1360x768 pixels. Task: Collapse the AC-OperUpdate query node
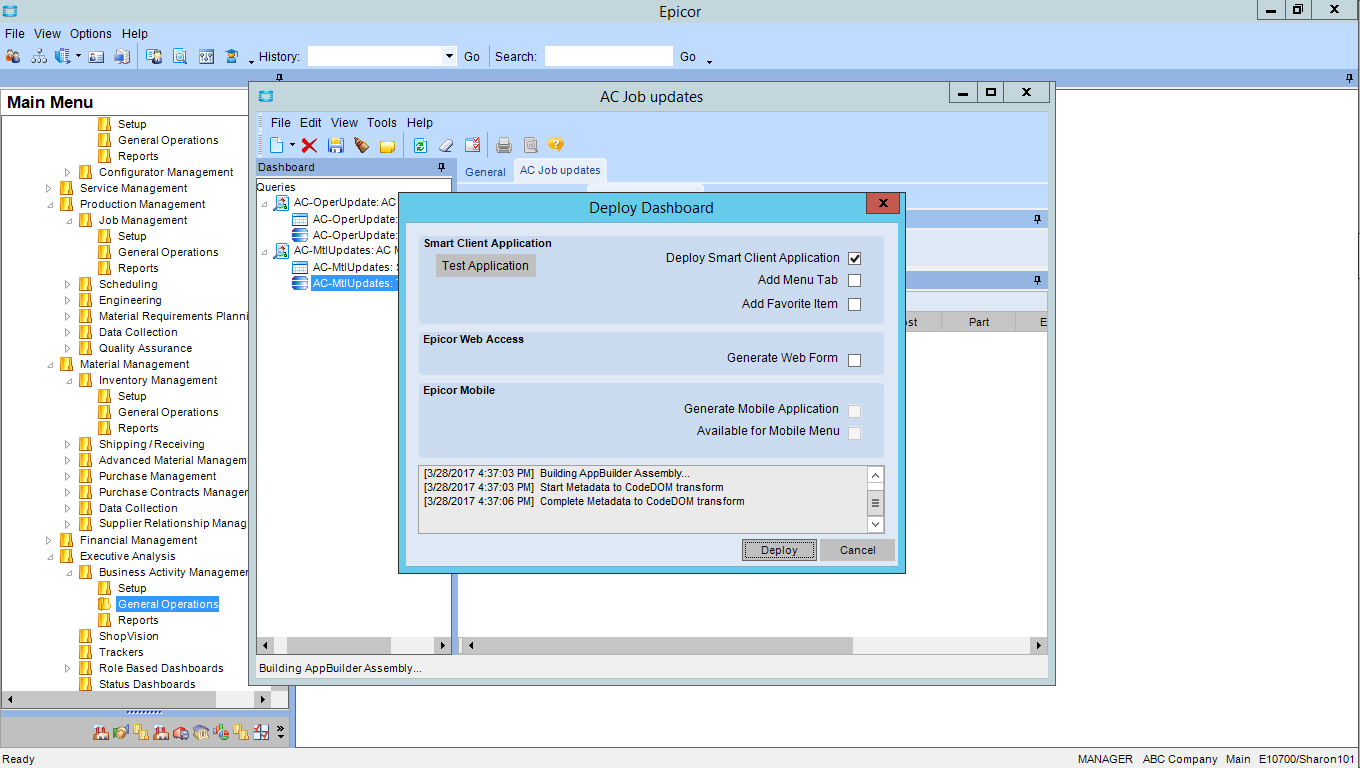[265, 203]
